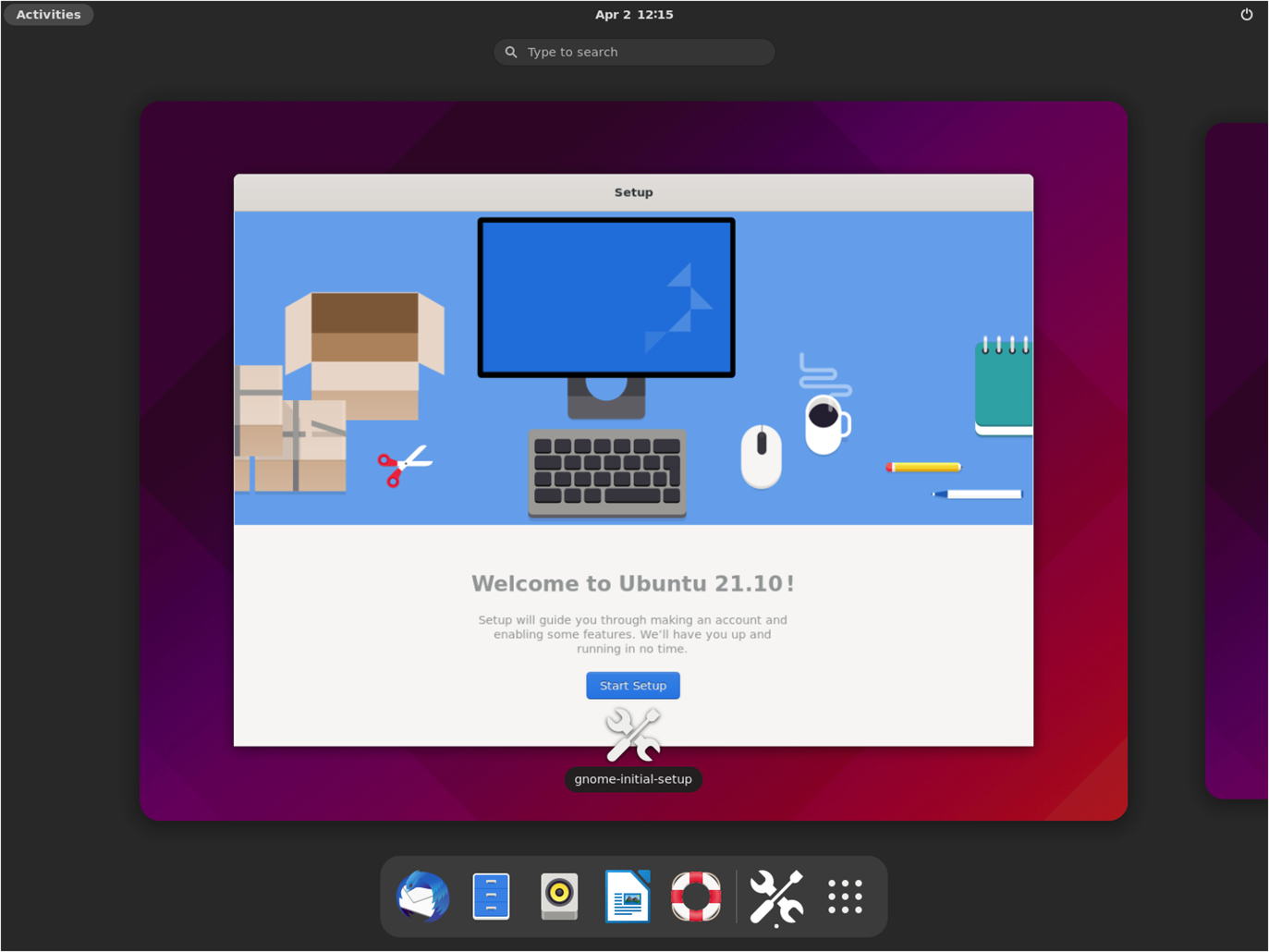This screenshot has width=1269, height=952.
Task: Click the wrench icon on the Setup window
Action: pos(633,735)
